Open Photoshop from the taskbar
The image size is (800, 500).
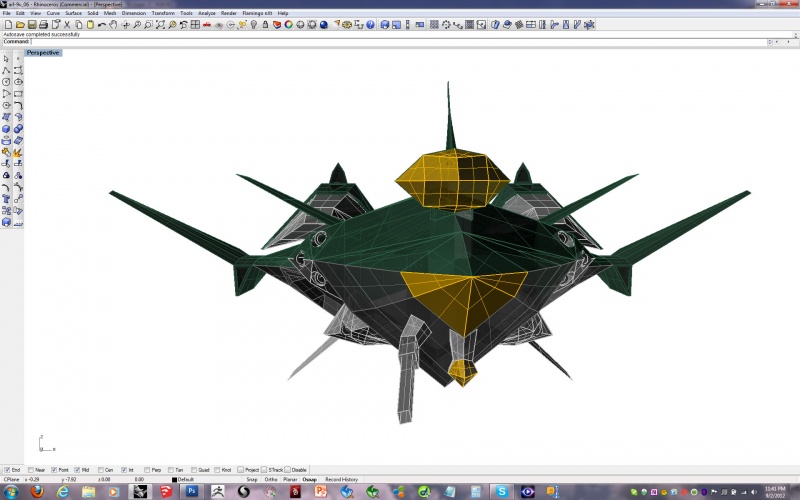(191, 492)
